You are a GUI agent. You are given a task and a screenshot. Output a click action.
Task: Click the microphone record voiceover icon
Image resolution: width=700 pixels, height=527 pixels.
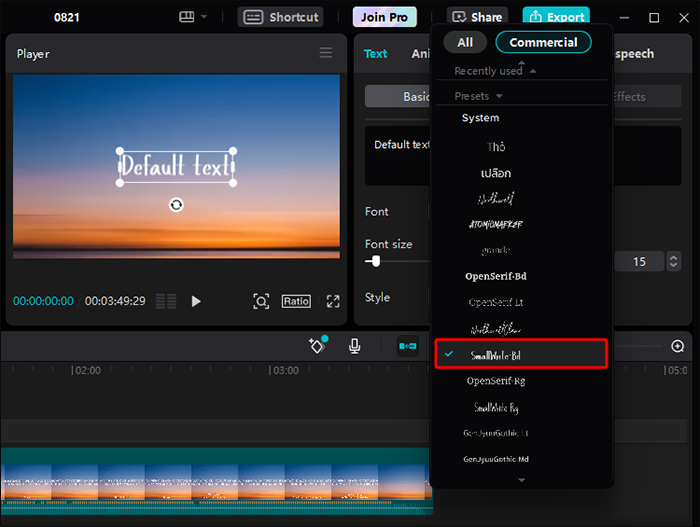pyautogui.click(x=354, y=346)
